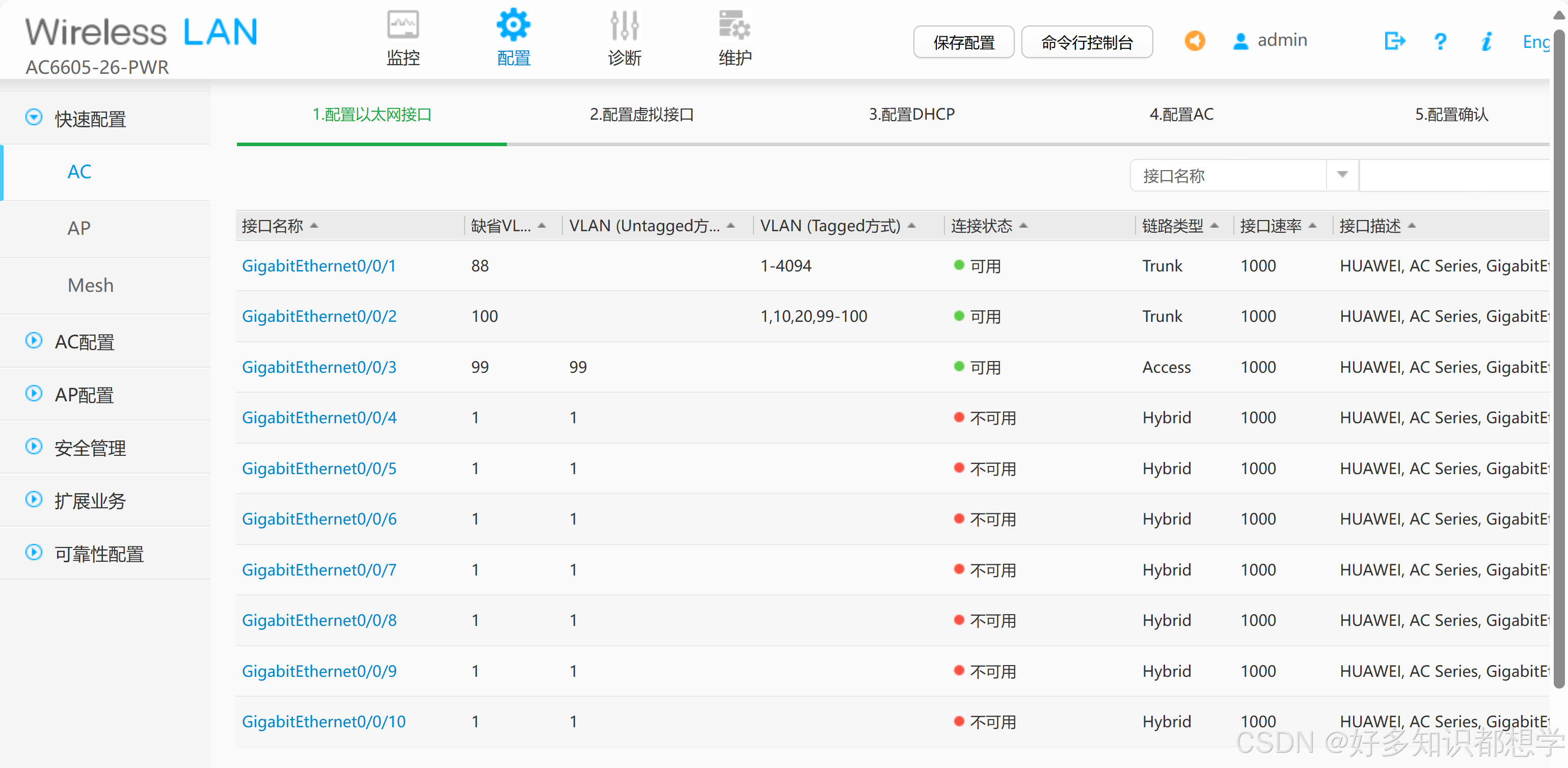Click the search input next to 接口名称
The width and height of the screenshot is (1568, 768).
click(x=1455, y=175)
